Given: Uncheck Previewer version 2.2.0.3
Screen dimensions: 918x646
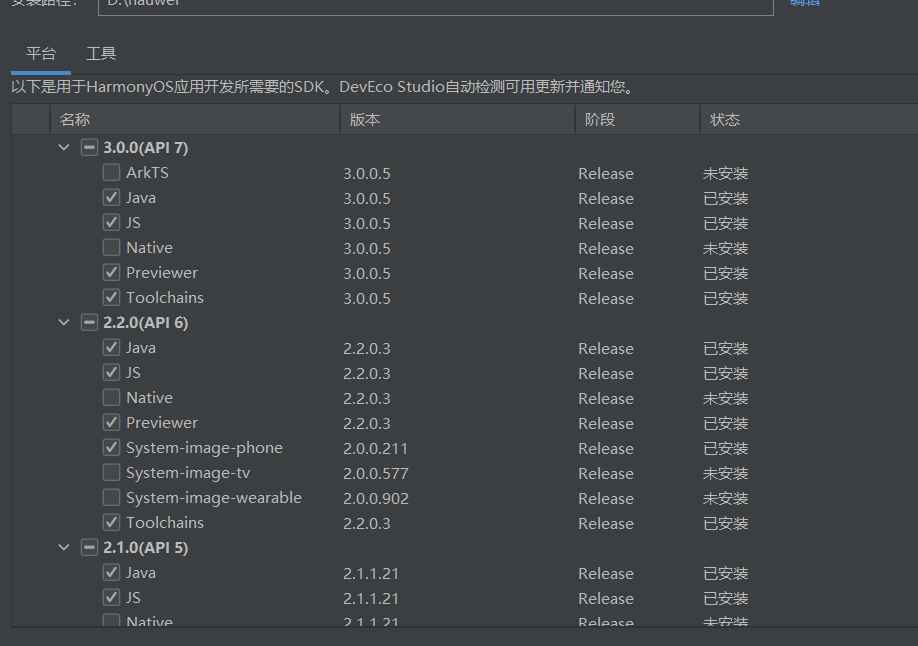Looking at the screenshot, I should pyautogui.click(x=111, y=422).
